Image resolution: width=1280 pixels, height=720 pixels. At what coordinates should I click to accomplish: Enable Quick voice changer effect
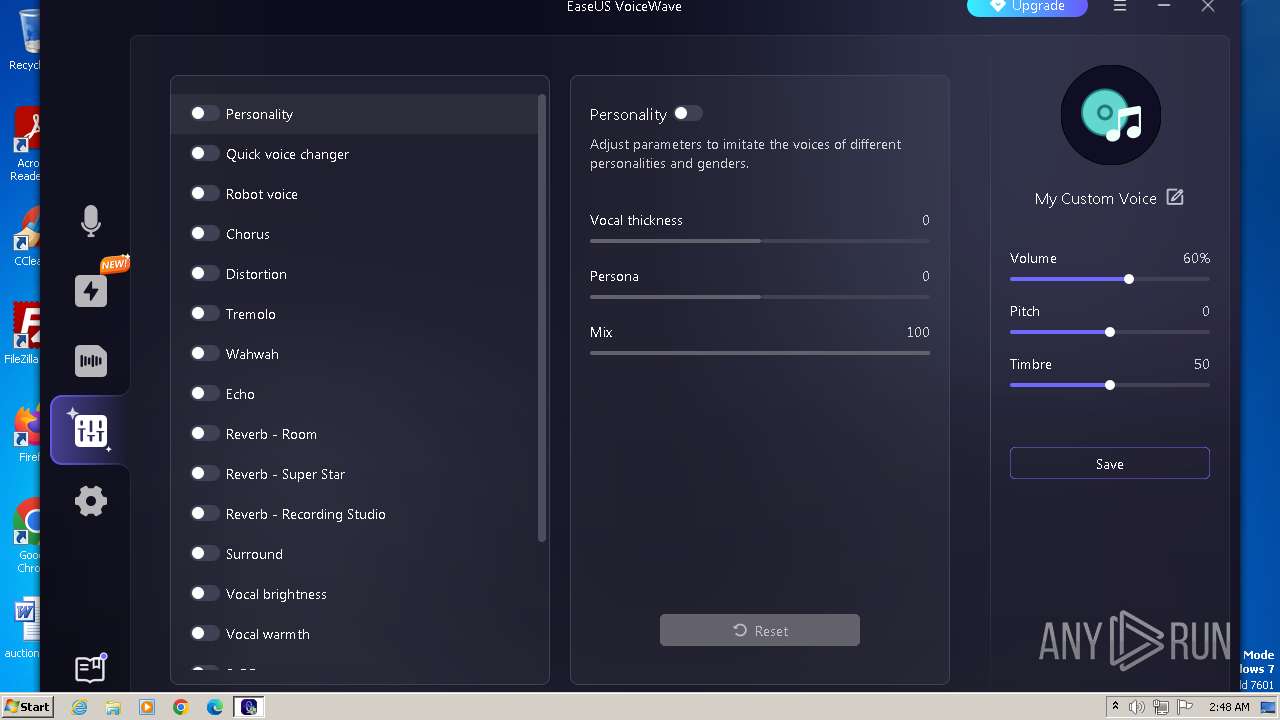[x=205, y=154]
